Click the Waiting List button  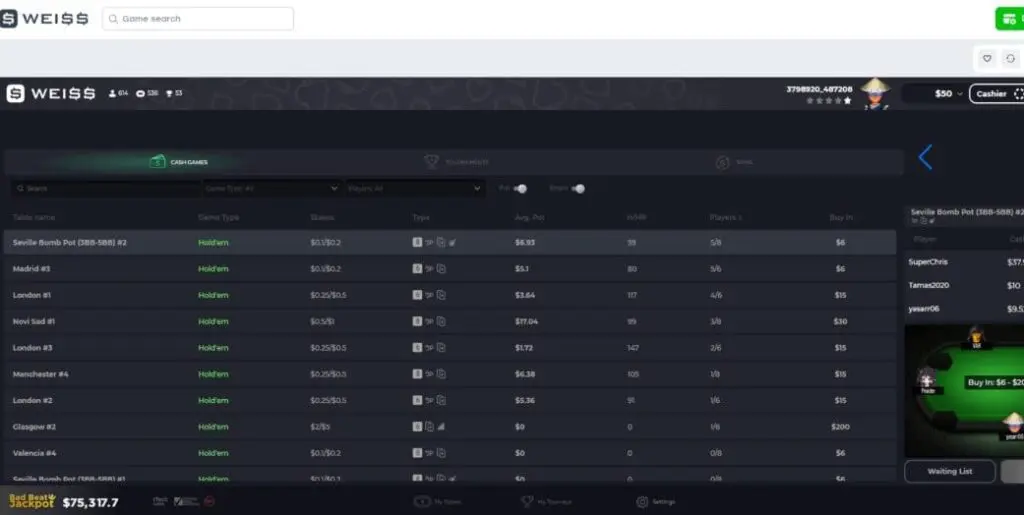[x=949, y=471]
